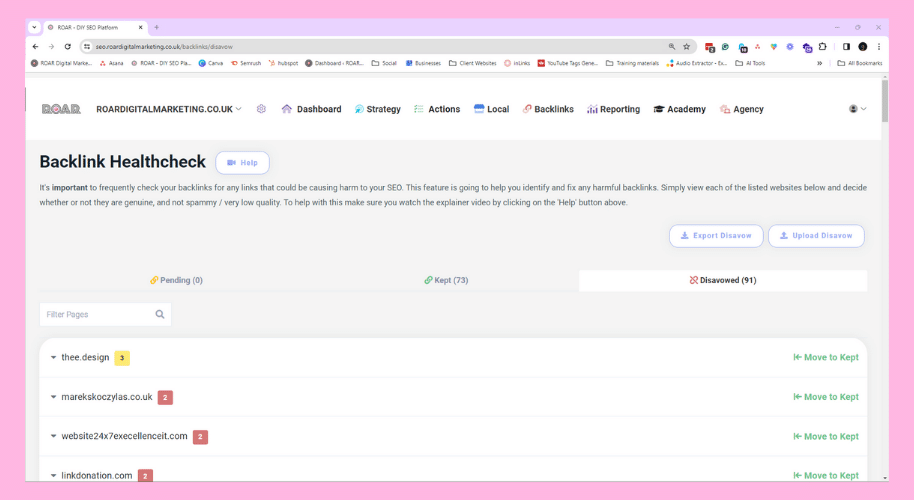
Task: Expand the website24x7execellenceit.com row
Action: click(x=54, y=436)
